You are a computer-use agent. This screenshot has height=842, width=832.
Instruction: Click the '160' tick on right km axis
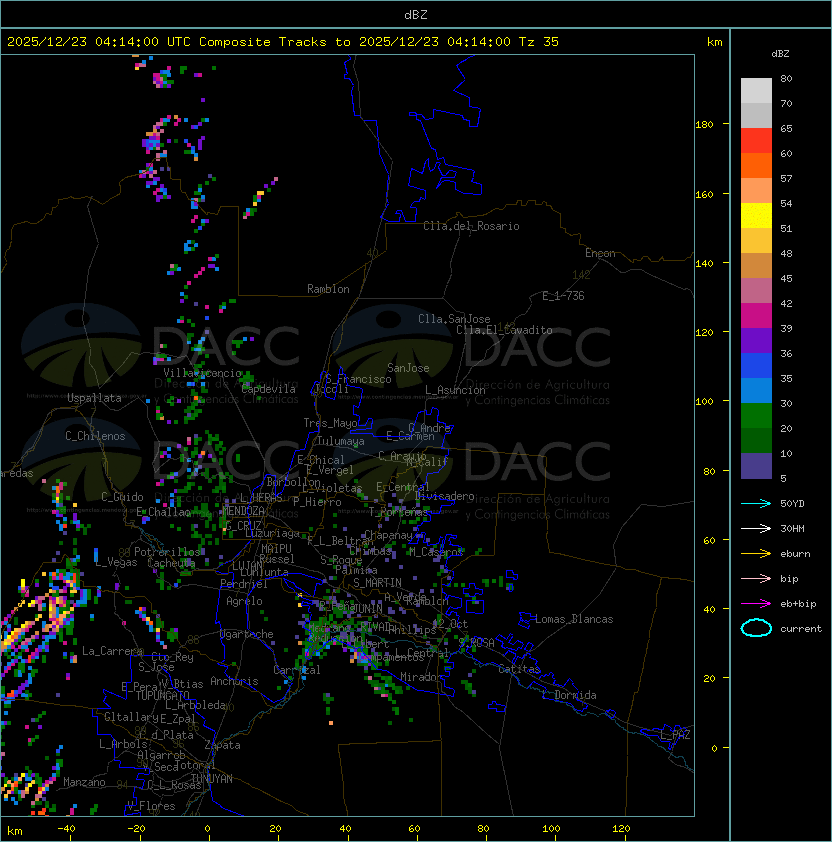pos(704,194)
